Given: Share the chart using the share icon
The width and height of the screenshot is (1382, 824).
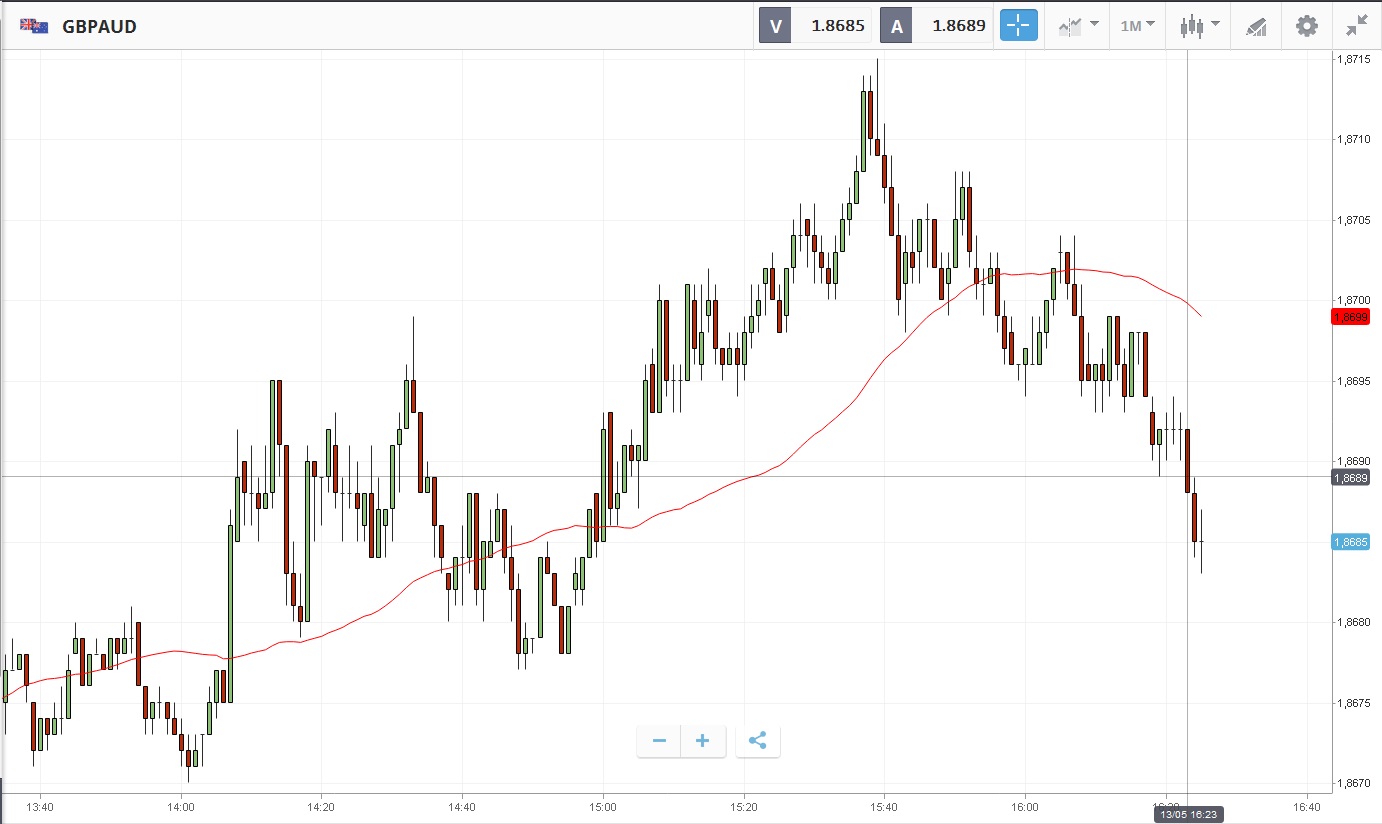Looking at the screenshot, I should pos(757,741).
